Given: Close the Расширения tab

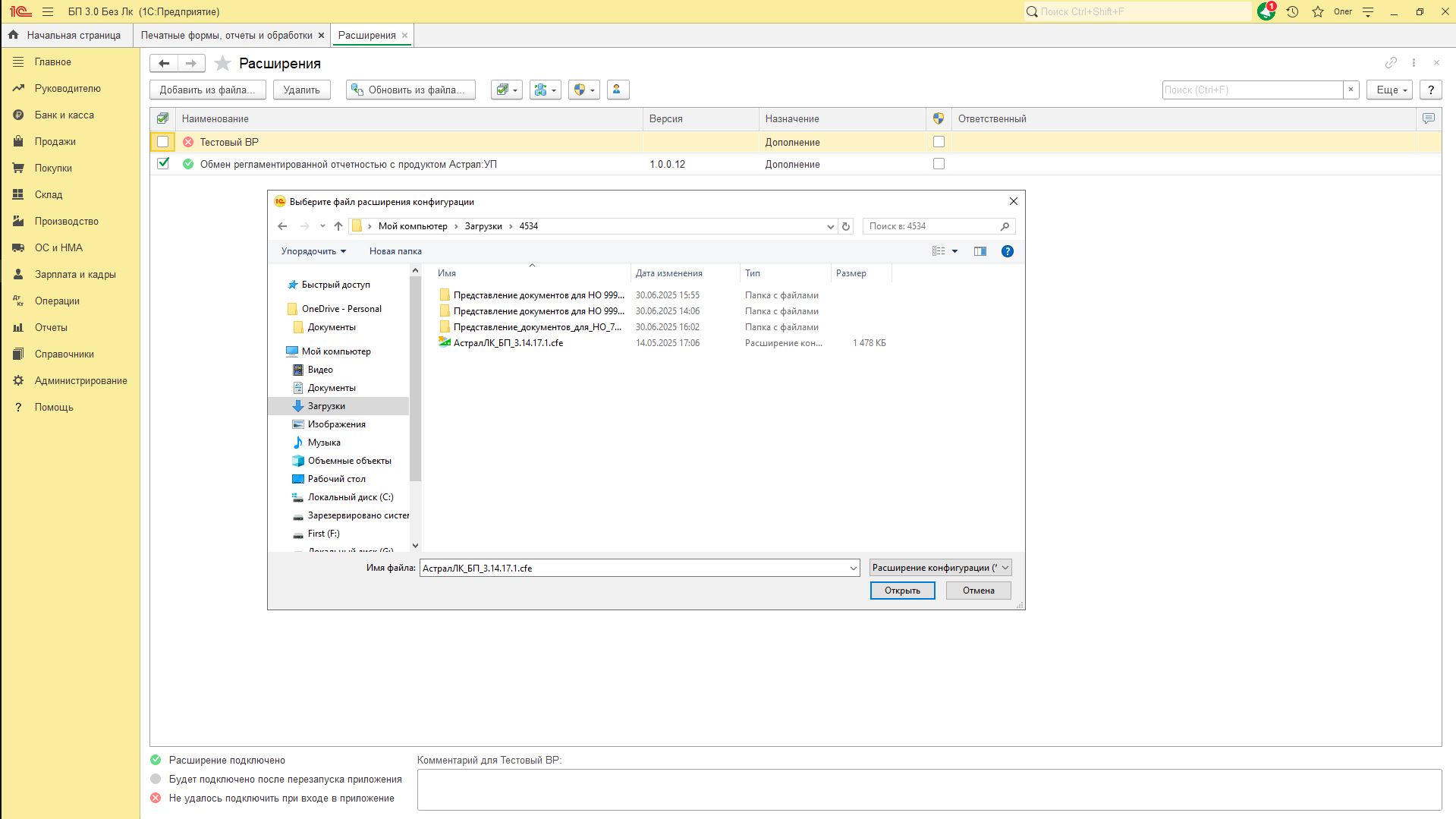Looking at the screenshot, I should pos(404,35).
